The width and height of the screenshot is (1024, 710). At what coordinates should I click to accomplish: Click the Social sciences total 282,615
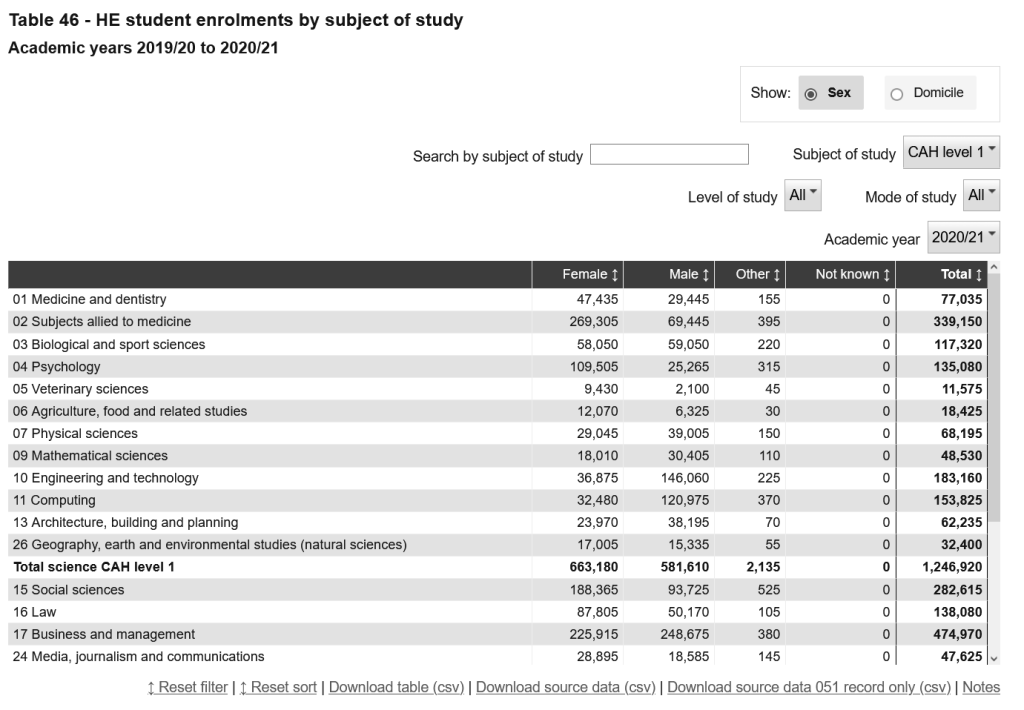[x=957, y=589]
